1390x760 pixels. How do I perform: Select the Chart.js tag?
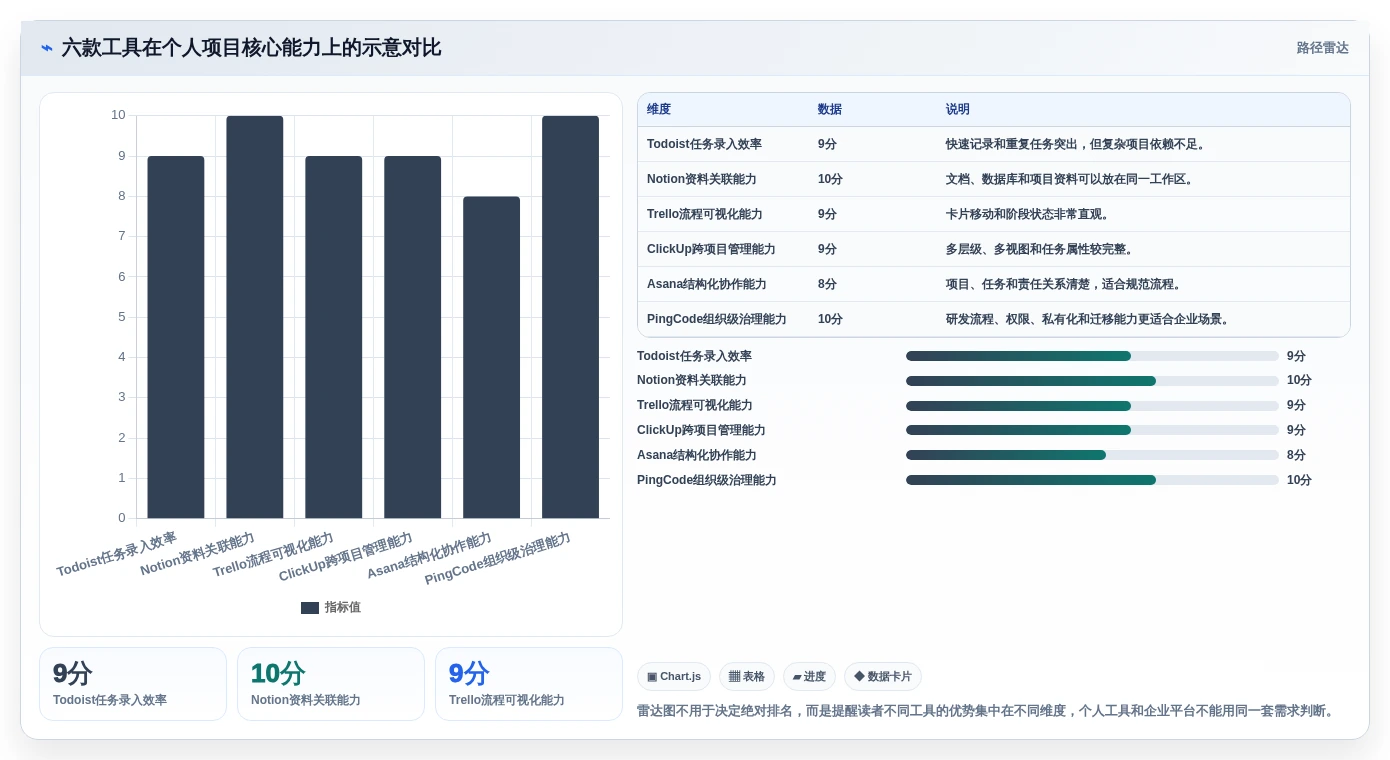pos(674,677)
